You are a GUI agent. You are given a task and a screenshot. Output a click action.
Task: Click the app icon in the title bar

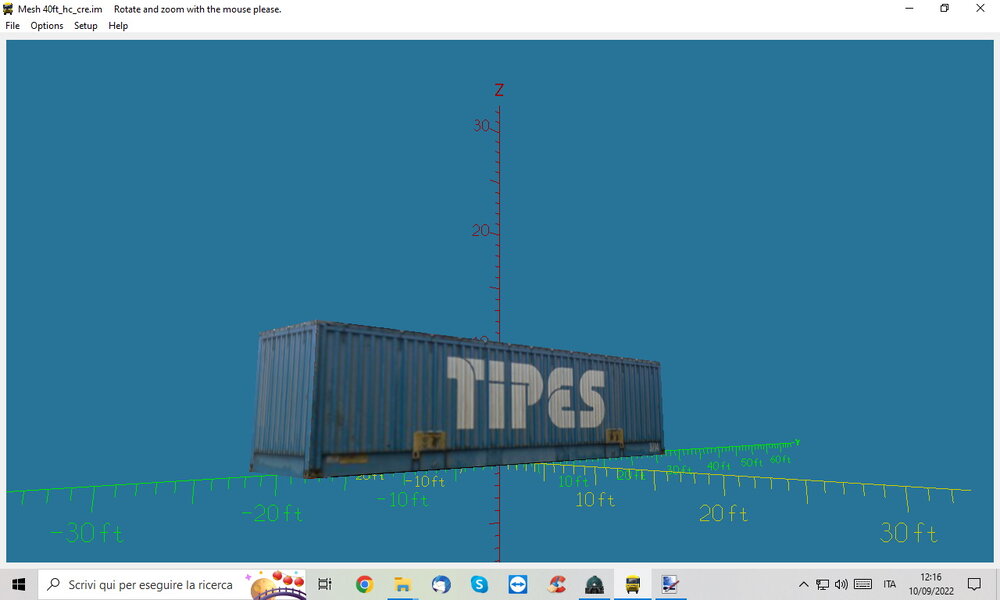[x=8, y=9]
